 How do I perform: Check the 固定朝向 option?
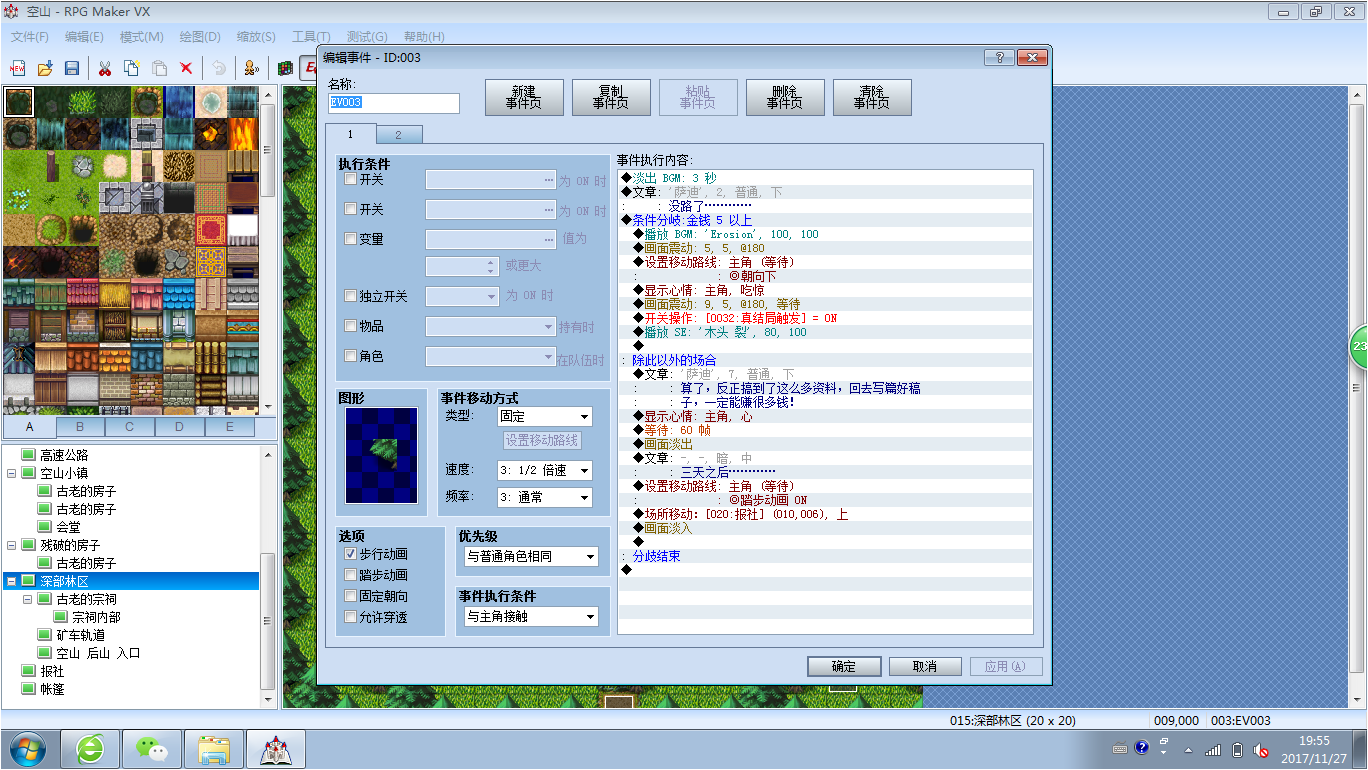pyautogui.click(x=350, y=596)
